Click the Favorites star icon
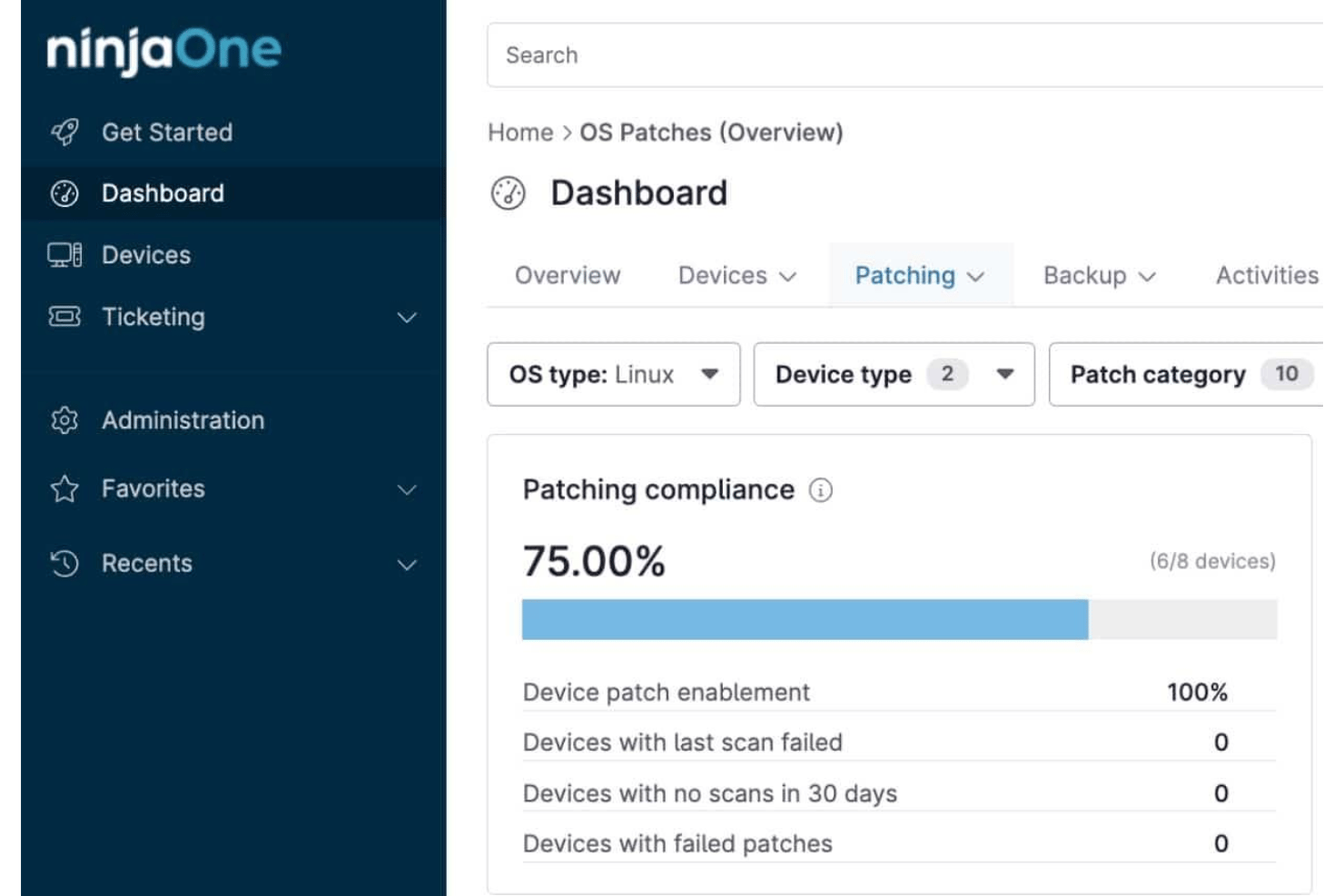 (64, 489)
